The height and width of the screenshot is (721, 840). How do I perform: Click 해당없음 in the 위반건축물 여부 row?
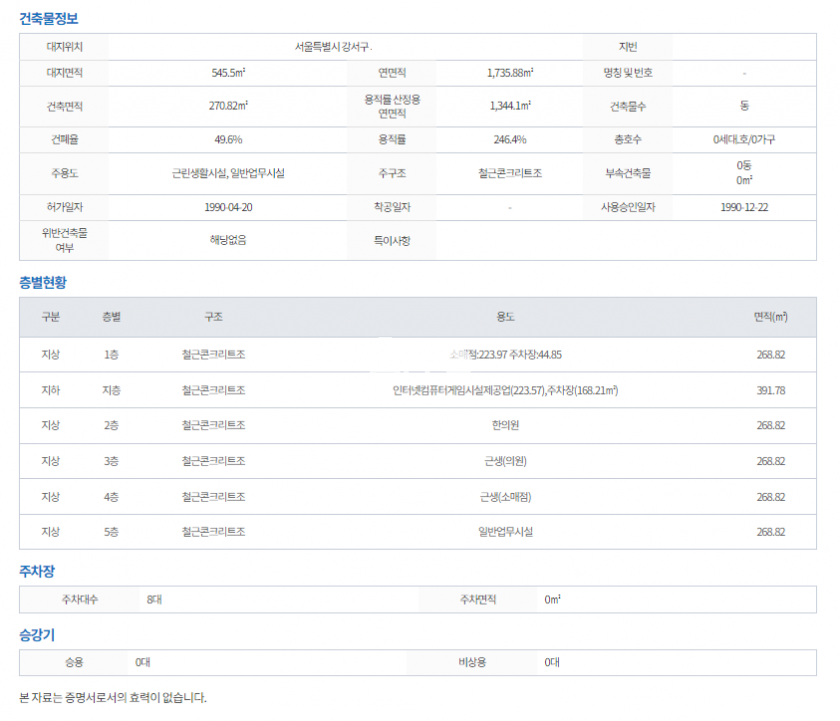coord(229,240)
